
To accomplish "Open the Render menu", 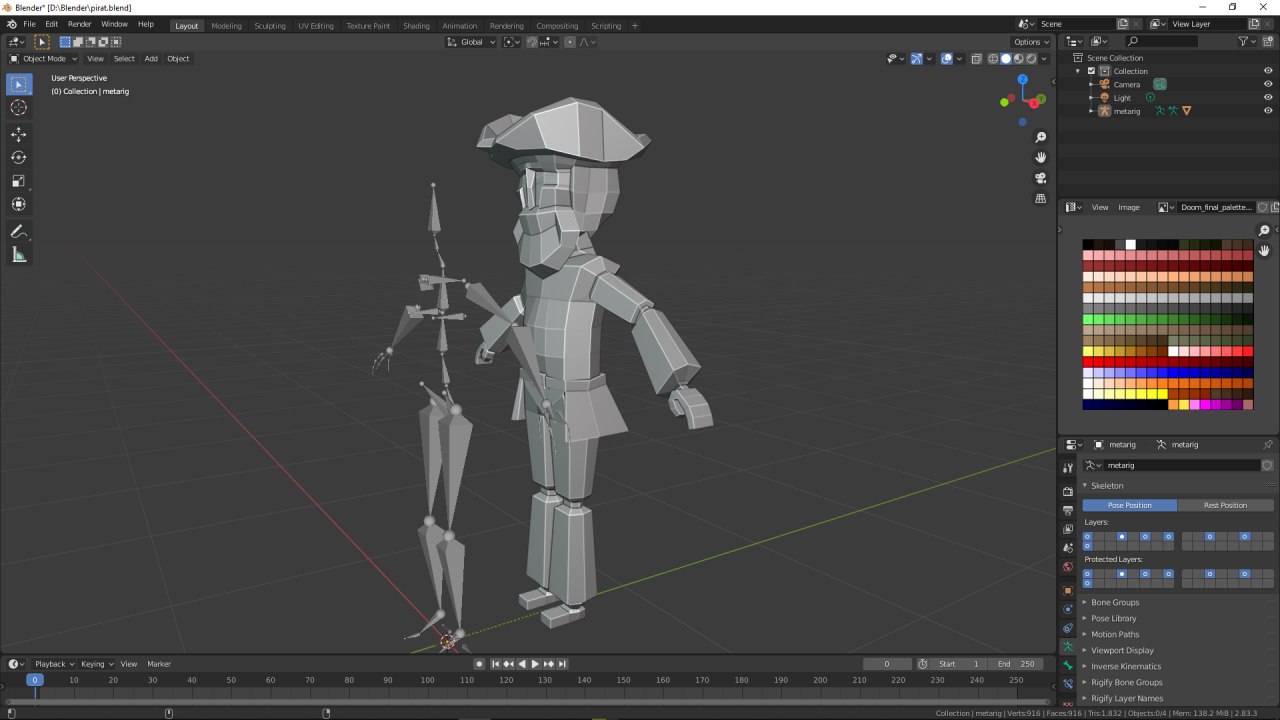I will (x=79, y=24).
